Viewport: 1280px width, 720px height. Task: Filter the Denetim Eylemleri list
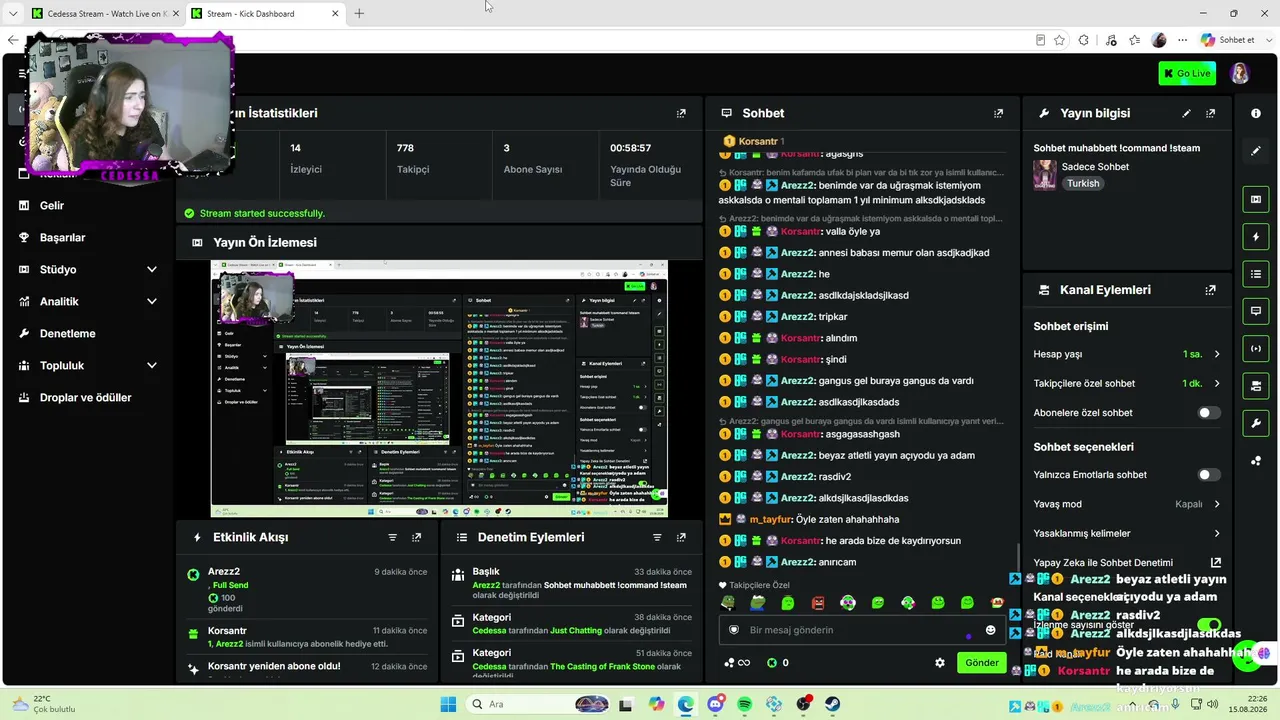[657, 537]
